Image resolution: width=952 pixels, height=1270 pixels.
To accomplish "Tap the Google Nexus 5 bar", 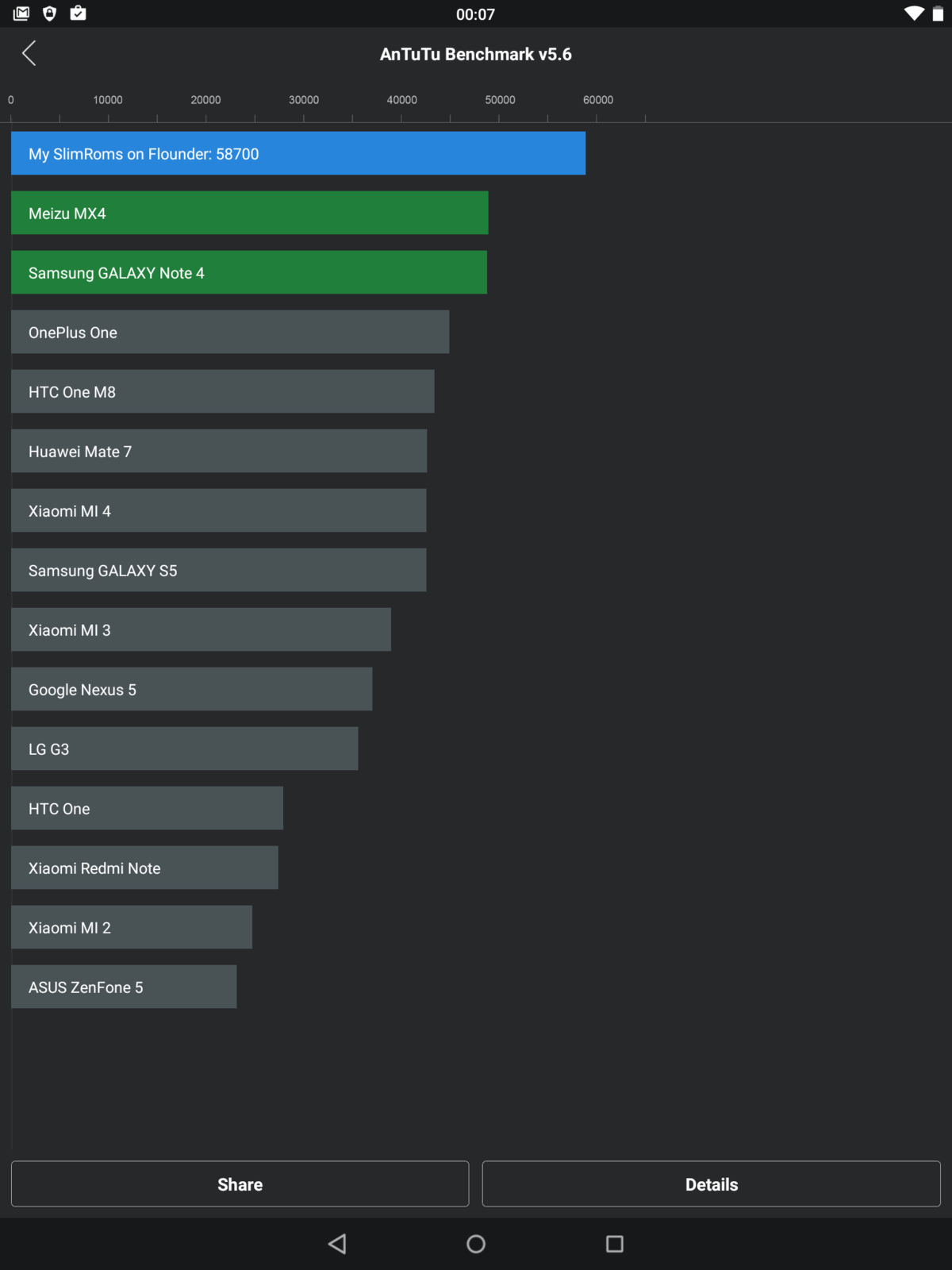I will tap(192, 689).
